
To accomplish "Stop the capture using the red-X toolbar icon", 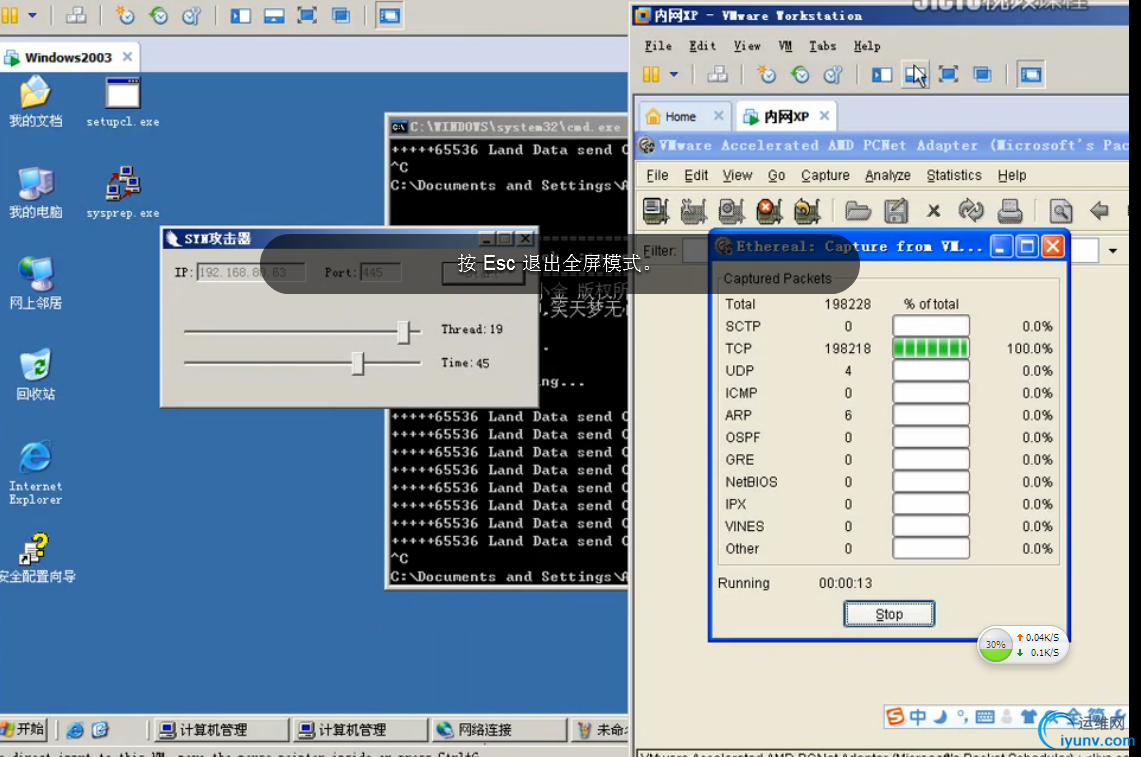I will 769,211.
